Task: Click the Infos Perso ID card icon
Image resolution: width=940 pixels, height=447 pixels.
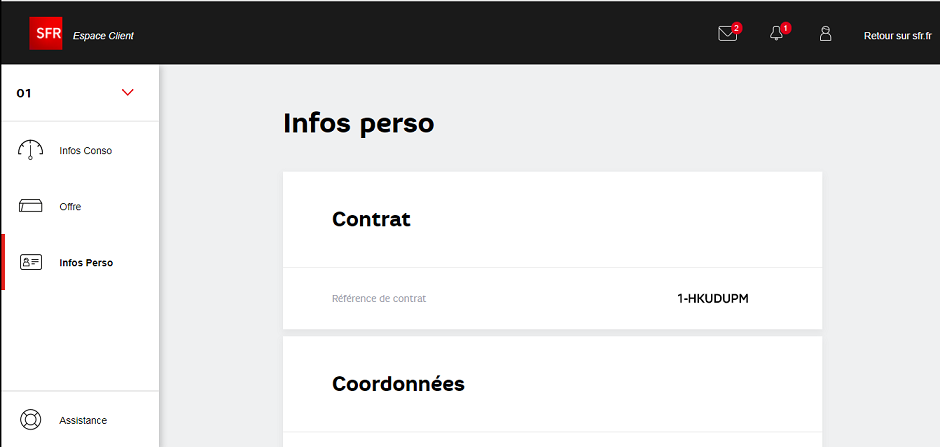Action: (31, 263)
